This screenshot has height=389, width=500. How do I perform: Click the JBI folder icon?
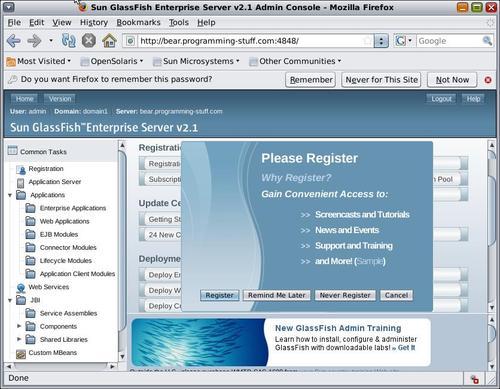tap(21, 300)
